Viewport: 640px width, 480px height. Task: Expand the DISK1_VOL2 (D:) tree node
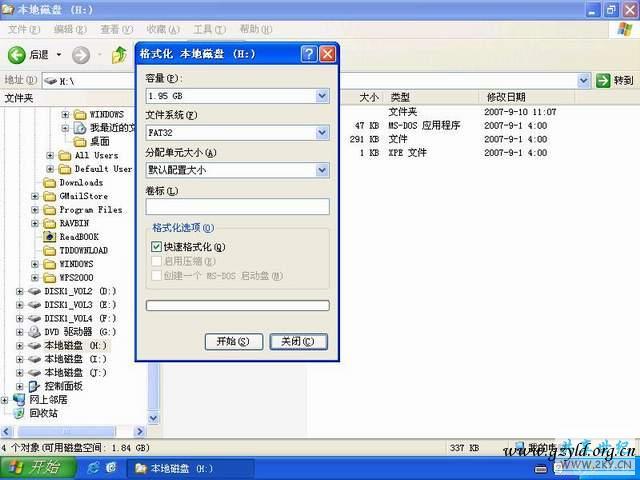point(21,291)
